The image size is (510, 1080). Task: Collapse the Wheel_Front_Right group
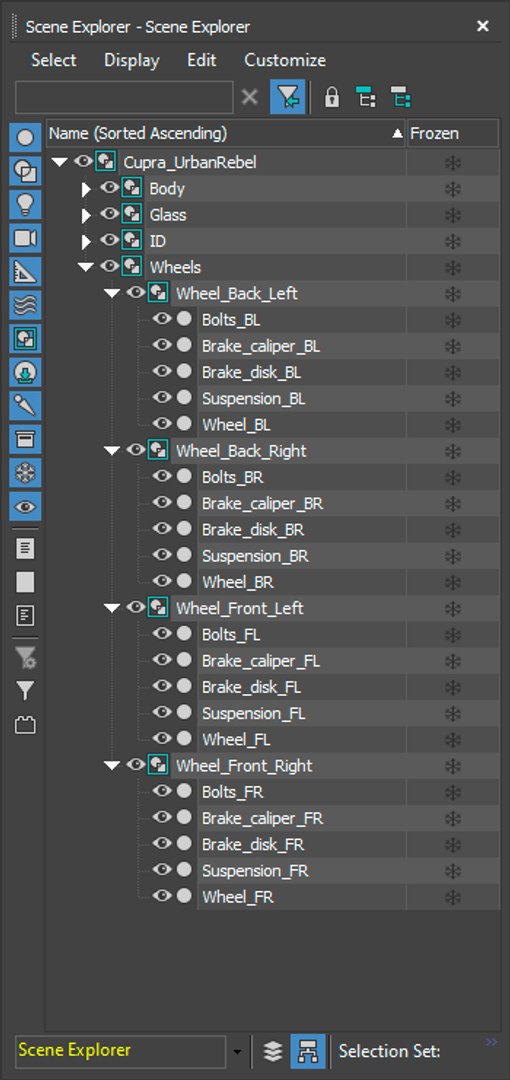112,766
